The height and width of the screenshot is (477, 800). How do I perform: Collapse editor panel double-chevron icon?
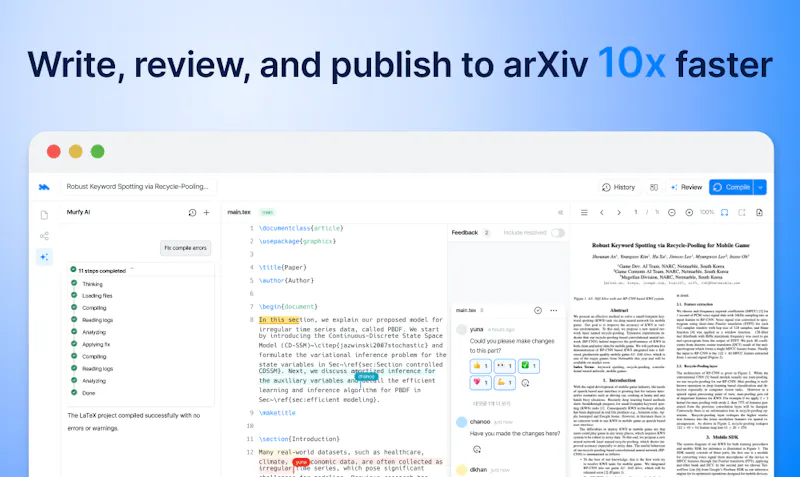560,212
